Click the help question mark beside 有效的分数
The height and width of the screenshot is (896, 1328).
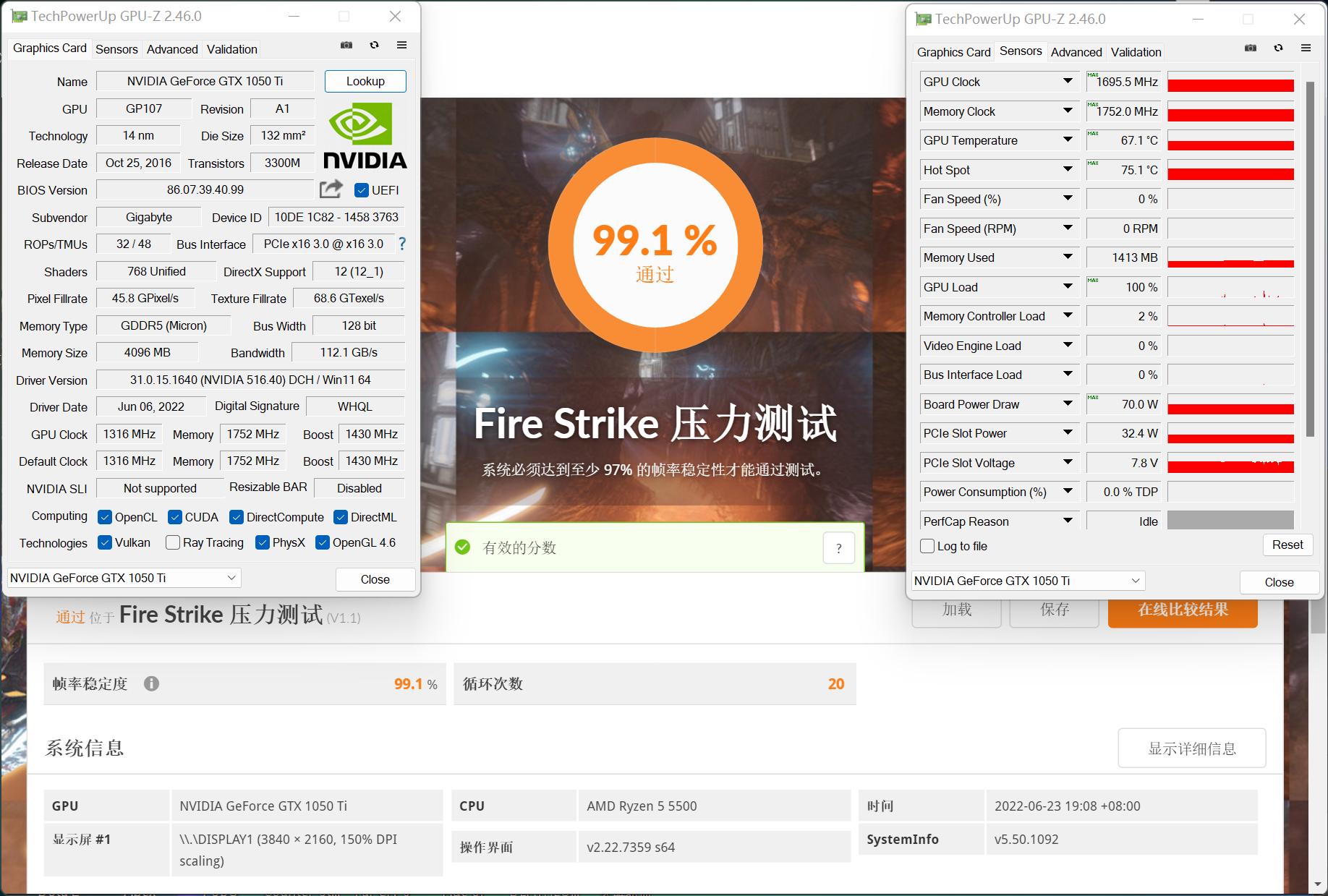(839, 547)
